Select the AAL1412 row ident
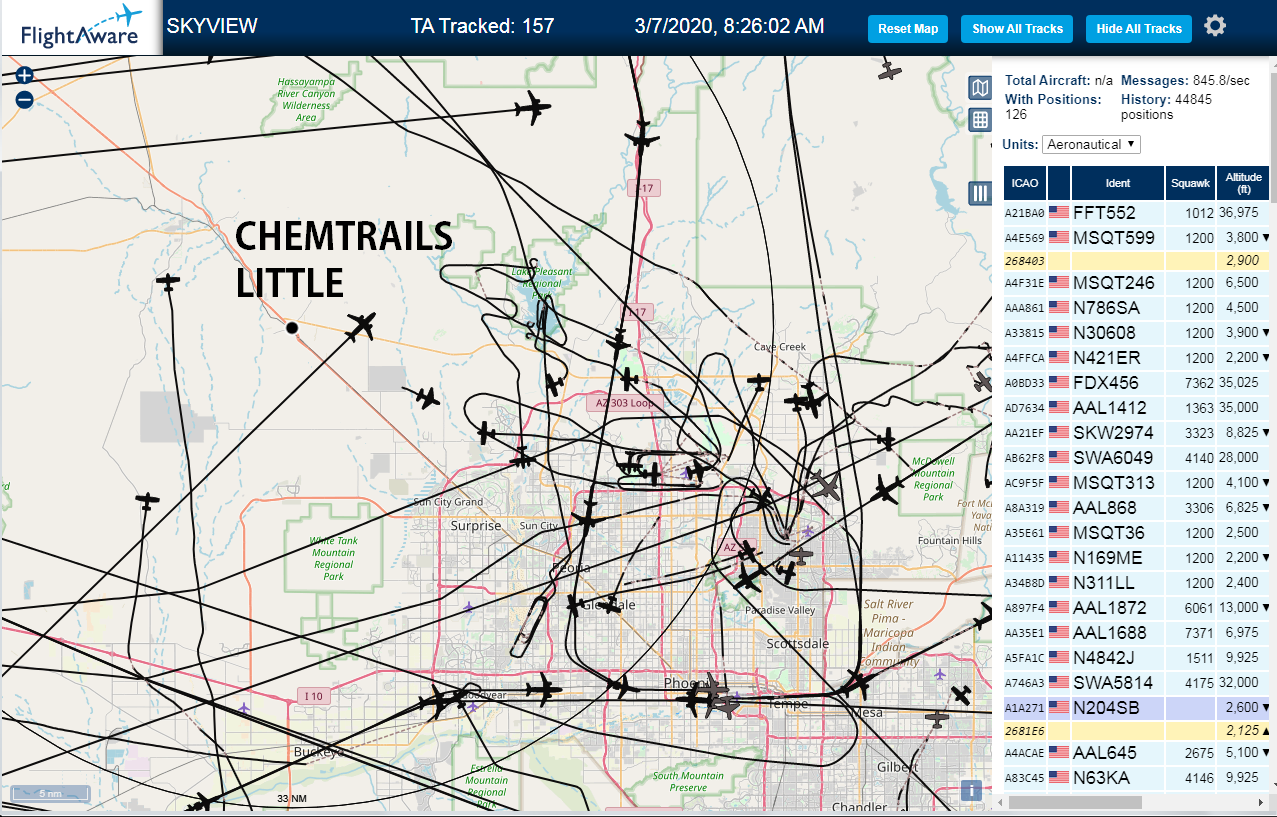The height and width of the screenshot is (817, 1277). click(x=1110, y=407)
